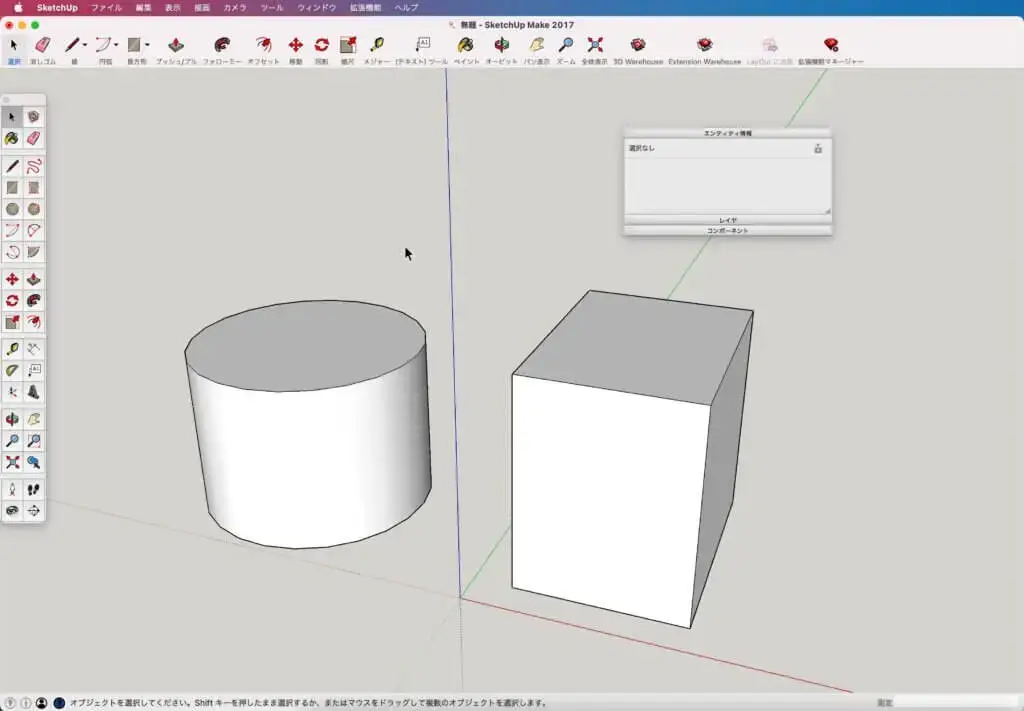Collapse the エンティティ情報 panel header
The height and width of the screenshot is (711, 1024).
point(728,133)
